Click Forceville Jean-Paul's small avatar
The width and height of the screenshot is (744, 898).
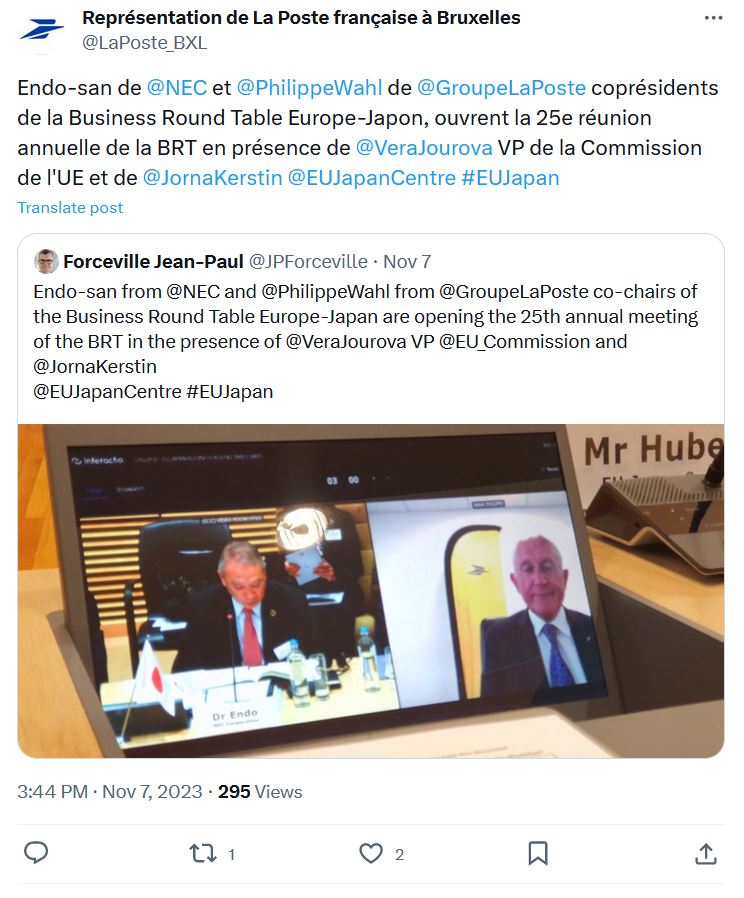coord(46,262)
